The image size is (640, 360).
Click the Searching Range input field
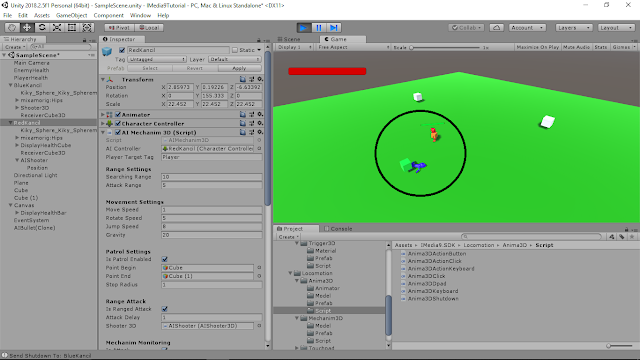click(211, 177)
